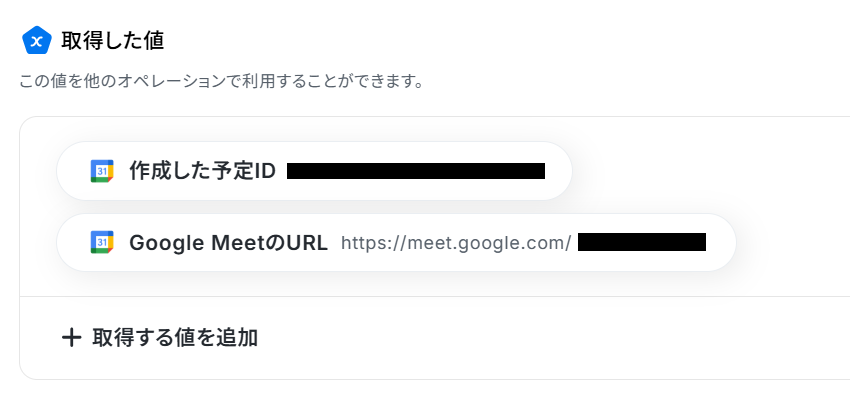The image size is (850, 416).
Task: Select the Google MeetのURL label
Action: [228, 242]
